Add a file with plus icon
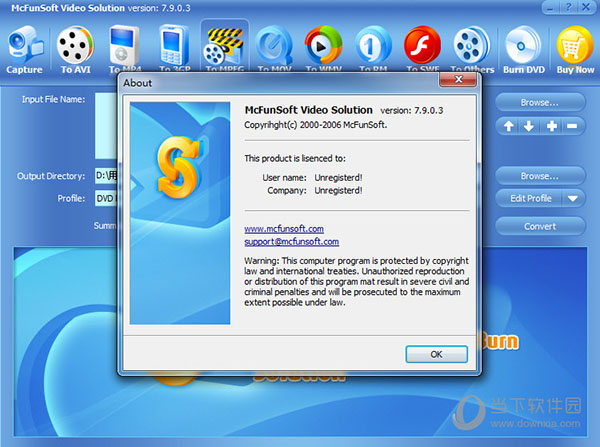600x447 pixels. 552,126
